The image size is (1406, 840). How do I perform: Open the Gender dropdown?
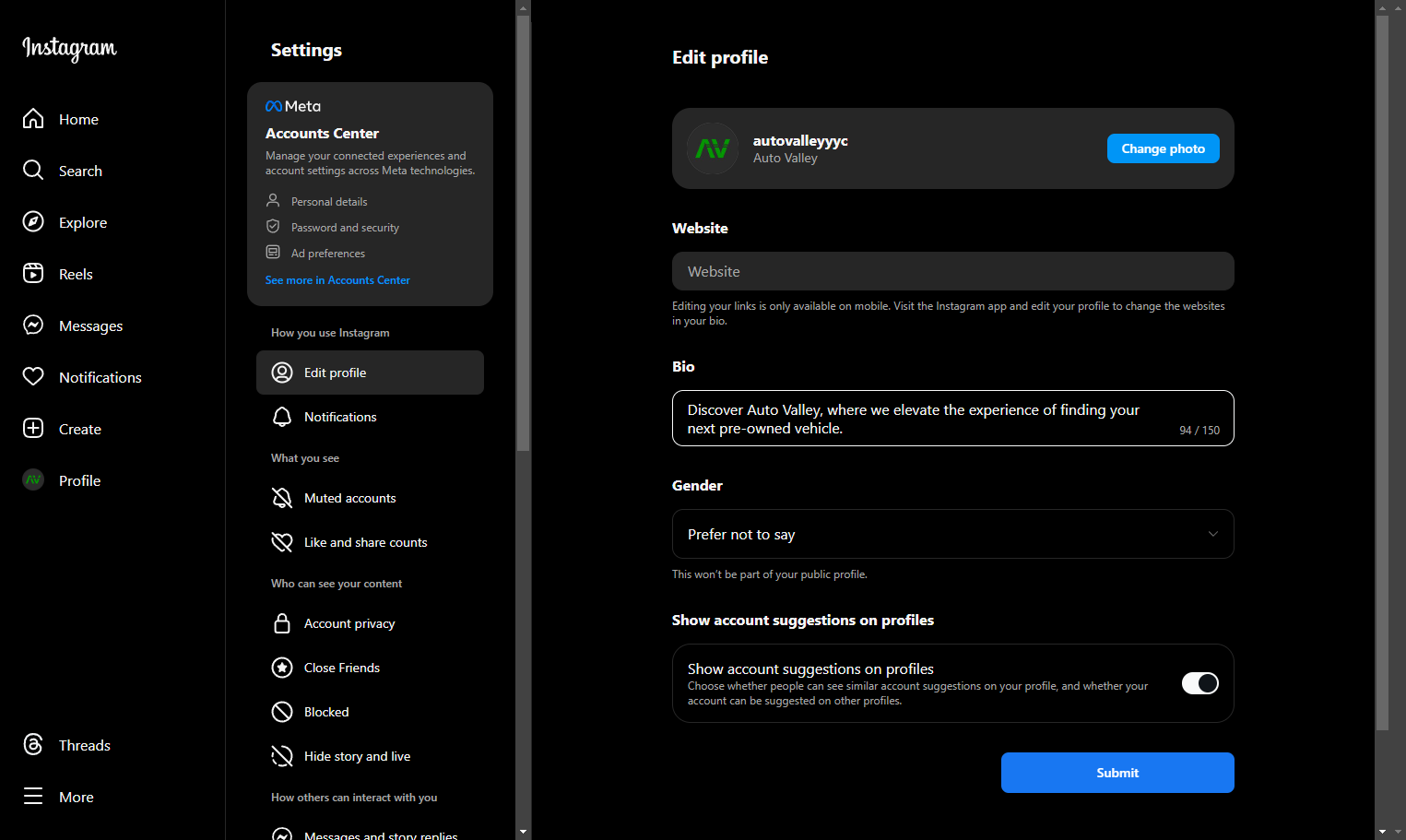(x=952, y=534)
